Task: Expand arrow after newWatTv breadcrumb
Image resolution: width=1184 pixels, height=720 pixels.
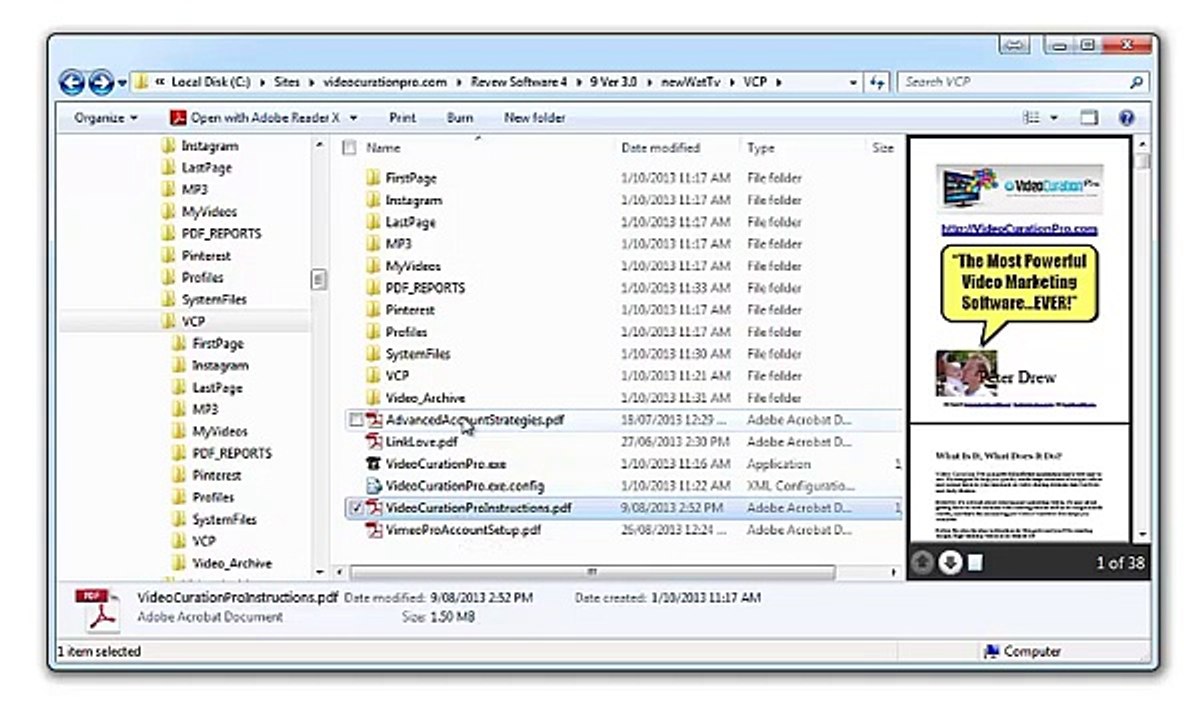Action: pos(732,82)
